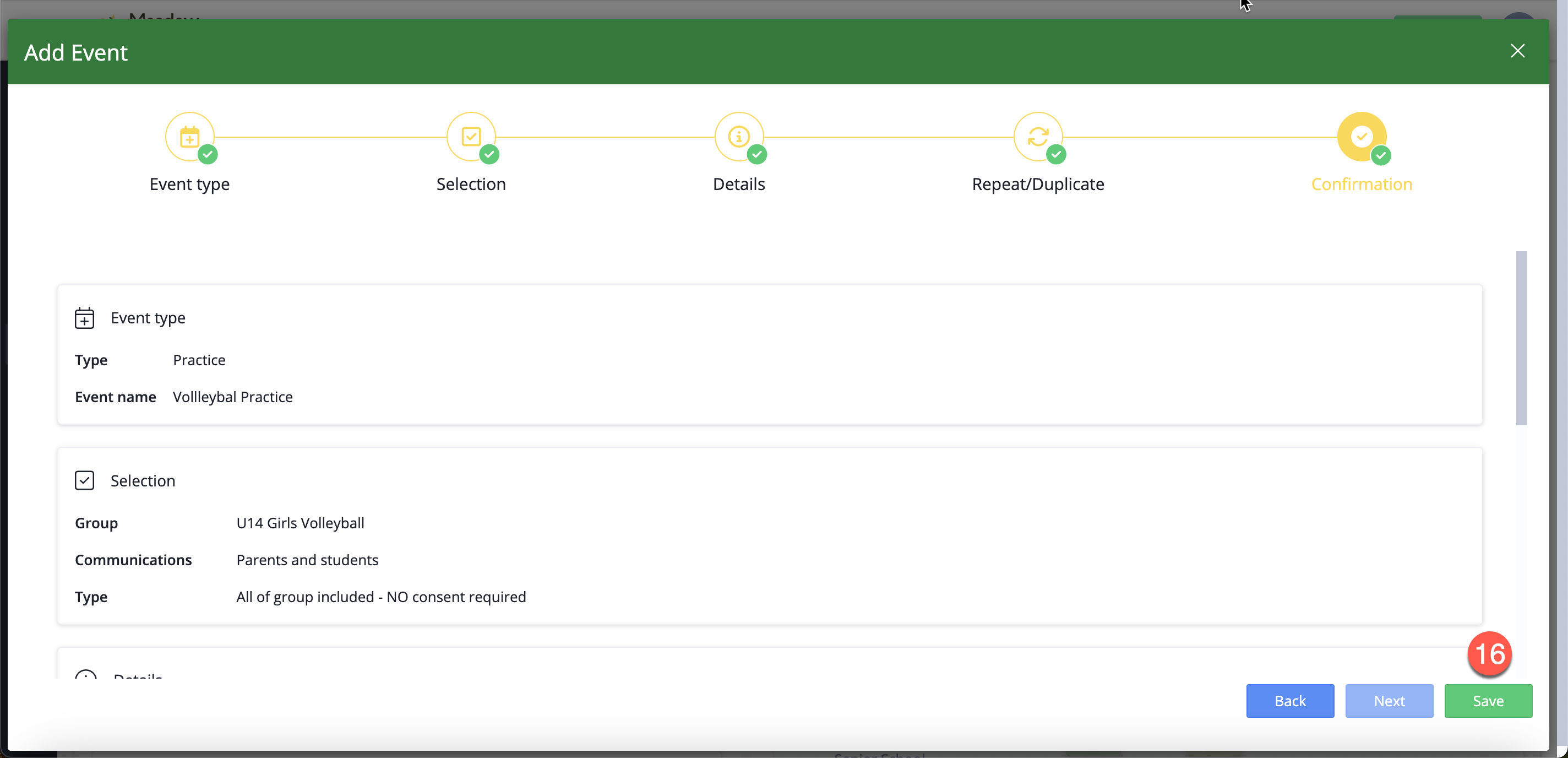Click the 'Communications' field label
1568x758 pixels.
[x=133, y=560]
